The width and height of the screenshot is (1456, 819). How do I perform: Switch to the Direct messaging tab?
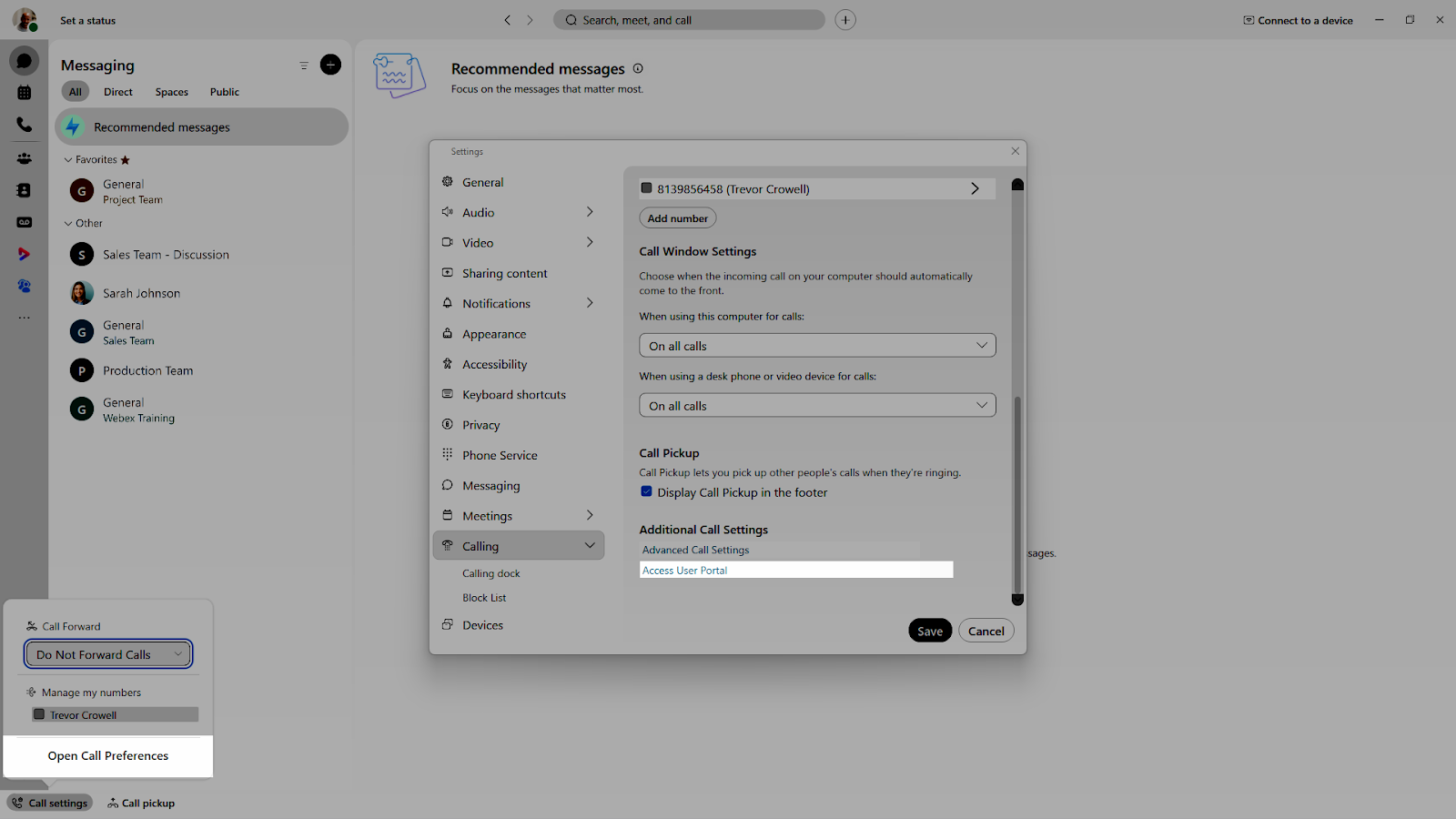tap(118, 92)
